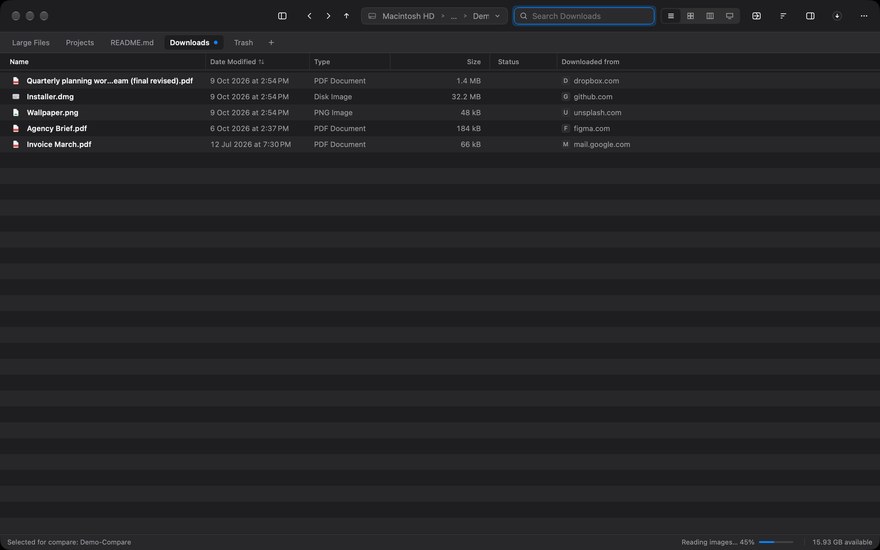Click github.com source text
The image size is (880, 550).
point(593,97)
